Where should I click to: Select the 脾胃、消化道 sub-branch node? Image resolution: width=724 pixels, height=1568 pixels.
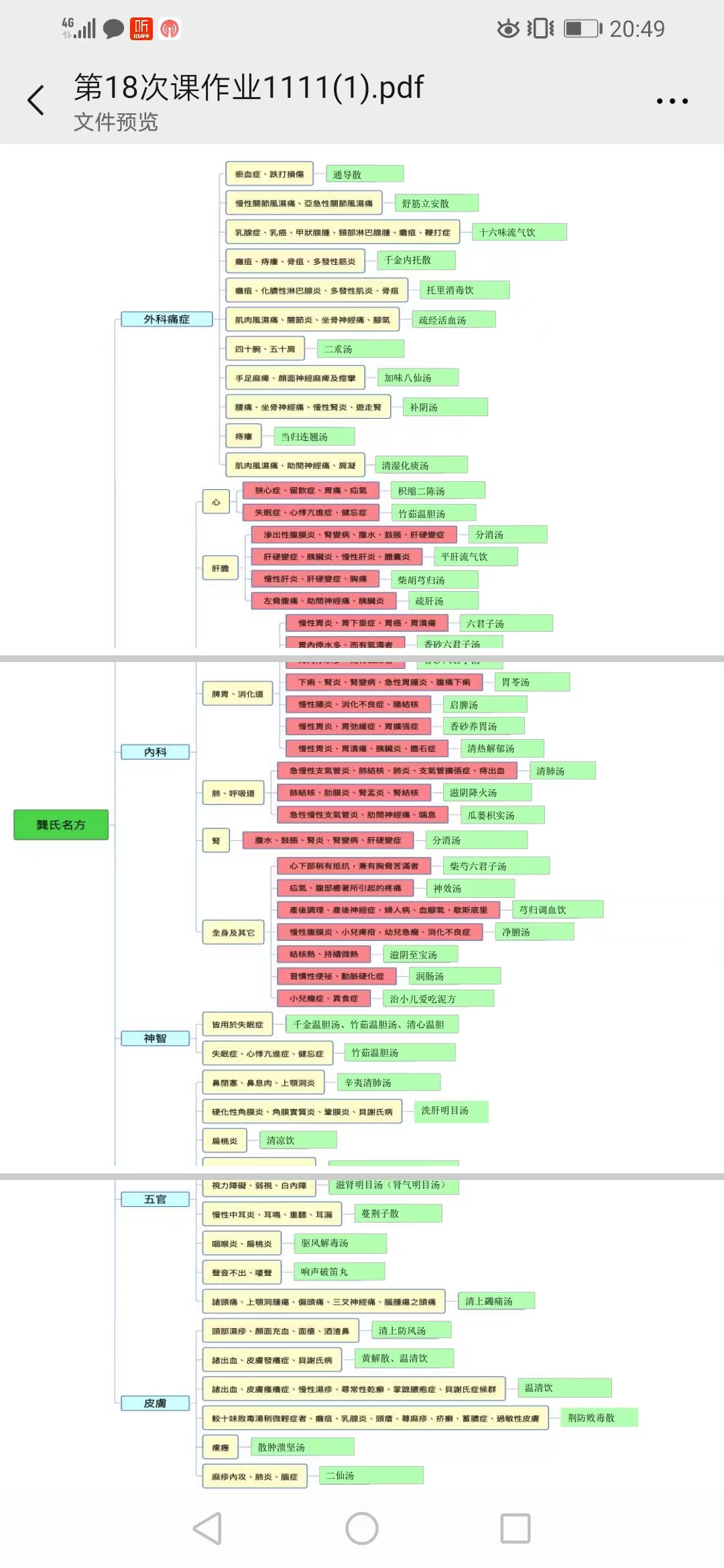pyautogui.click(x=238, y=694)
